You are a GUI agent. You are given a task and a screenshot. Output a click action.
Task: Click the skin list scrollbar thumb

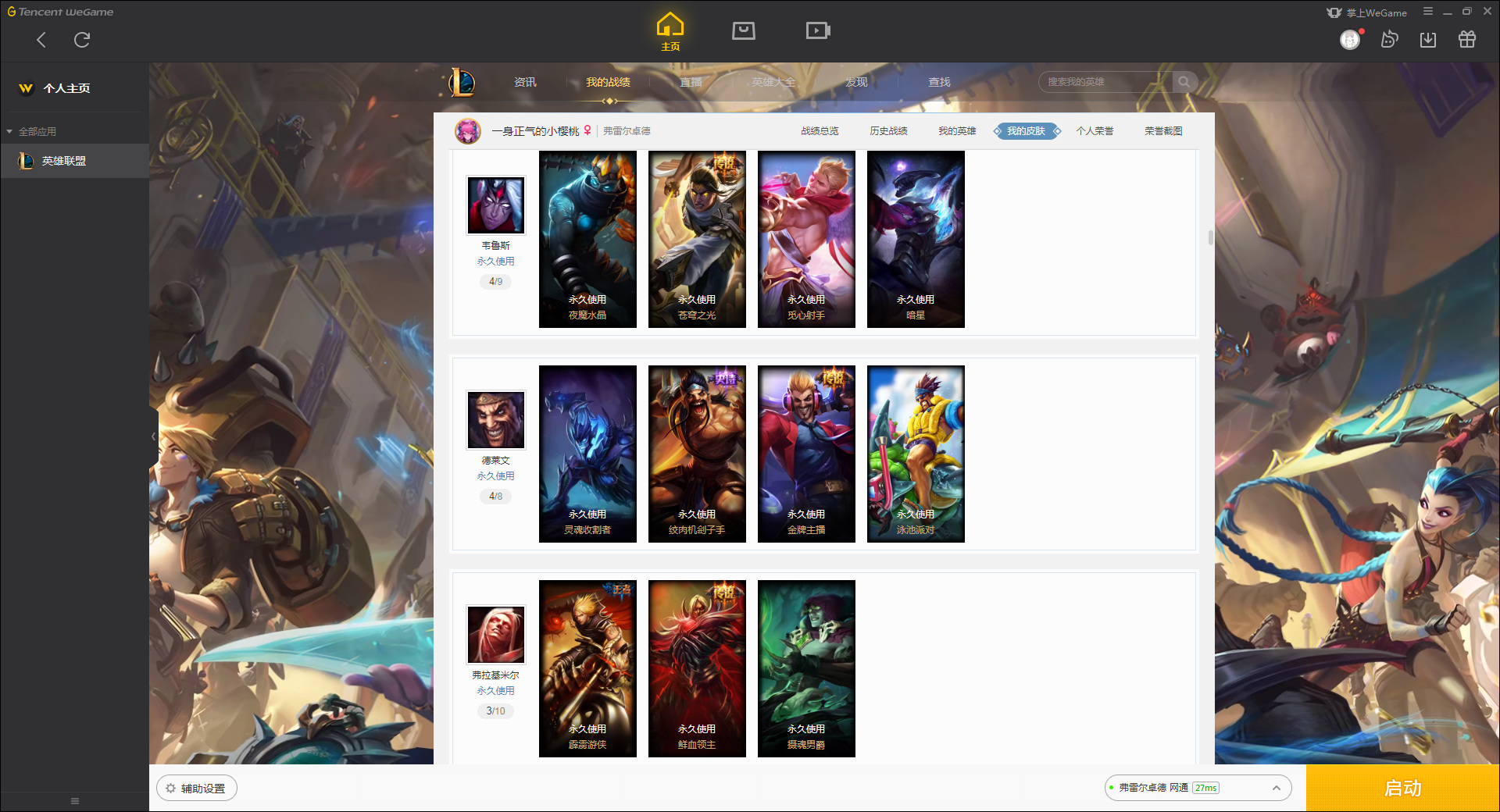pos(1211,237)
